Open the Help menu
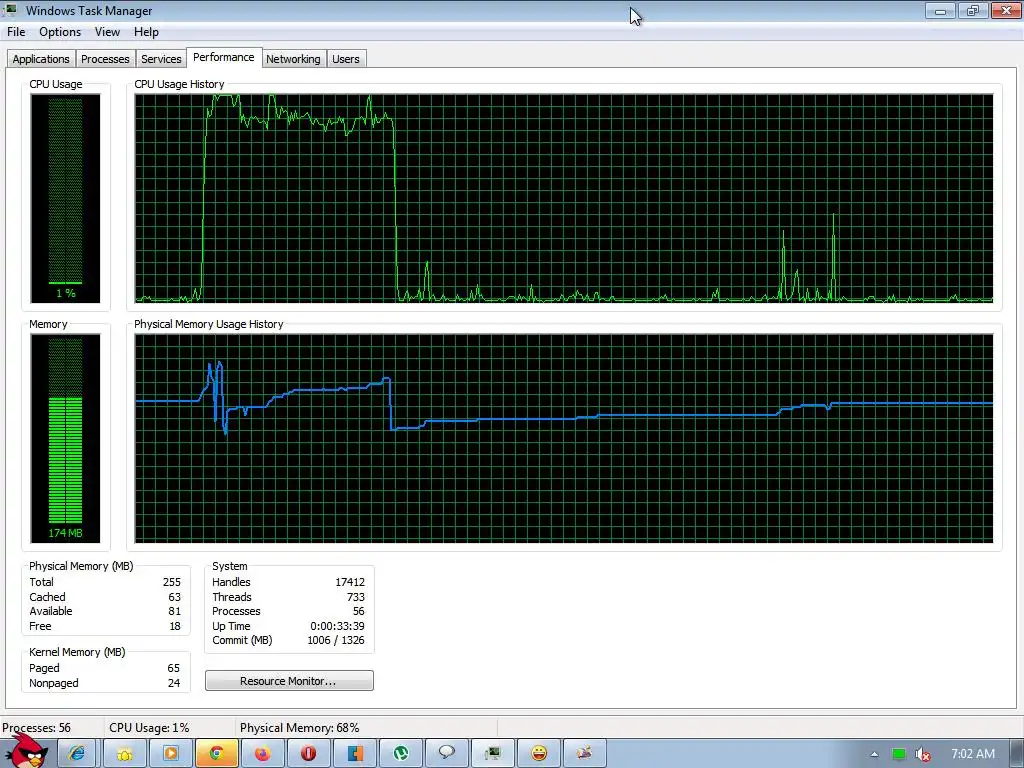Screen dimensions: 1024x768 click(x=146, y=32)
